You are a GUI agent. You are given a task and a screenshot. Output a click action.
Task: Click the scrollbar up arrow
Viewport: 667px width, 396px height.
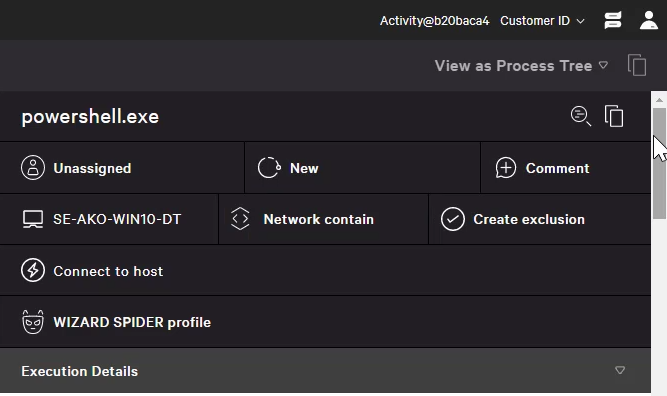659,100
